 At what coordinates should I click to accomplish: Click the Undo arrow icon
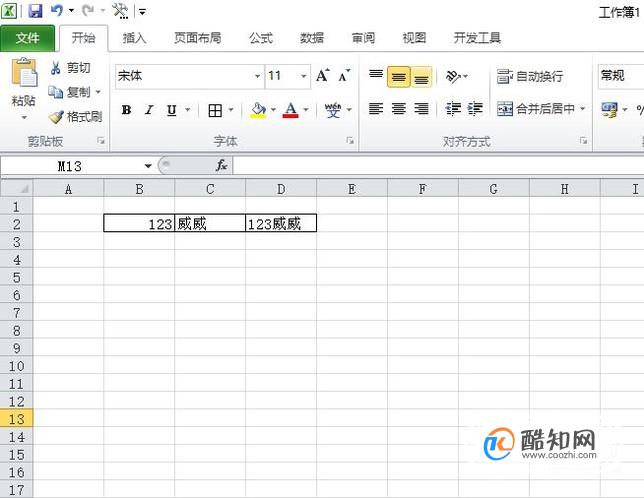57,11
